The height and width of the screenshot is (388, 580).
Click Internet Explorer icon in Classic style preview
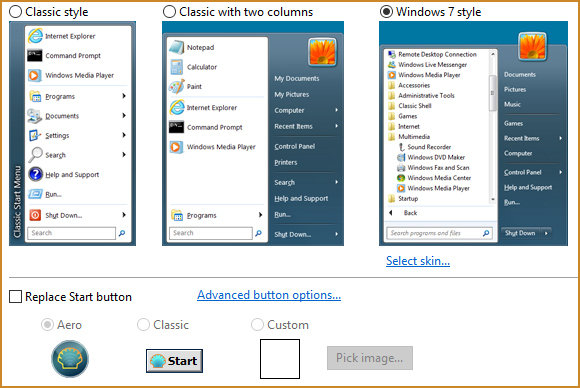(35, 36)
